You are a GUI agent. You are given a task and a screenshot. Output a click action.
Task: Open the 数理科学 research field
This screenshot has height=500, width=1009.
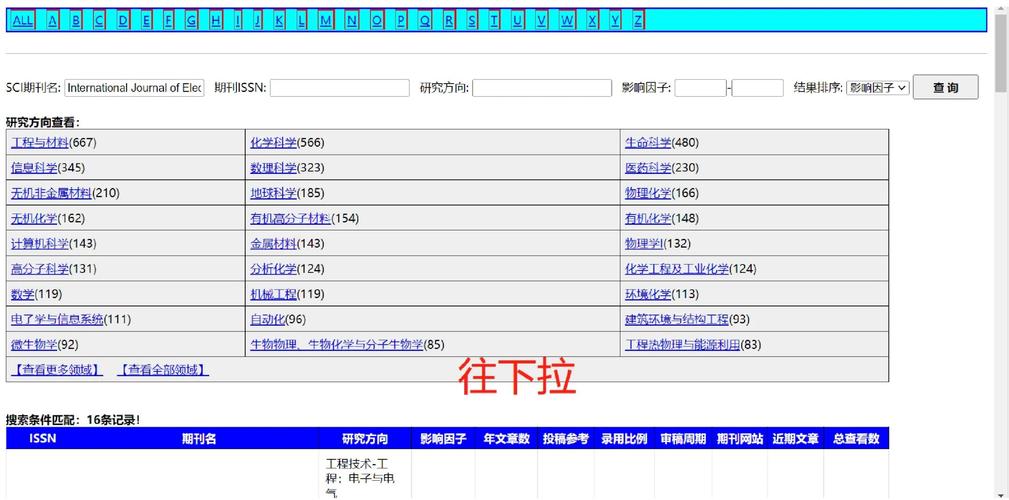point(273,168)
